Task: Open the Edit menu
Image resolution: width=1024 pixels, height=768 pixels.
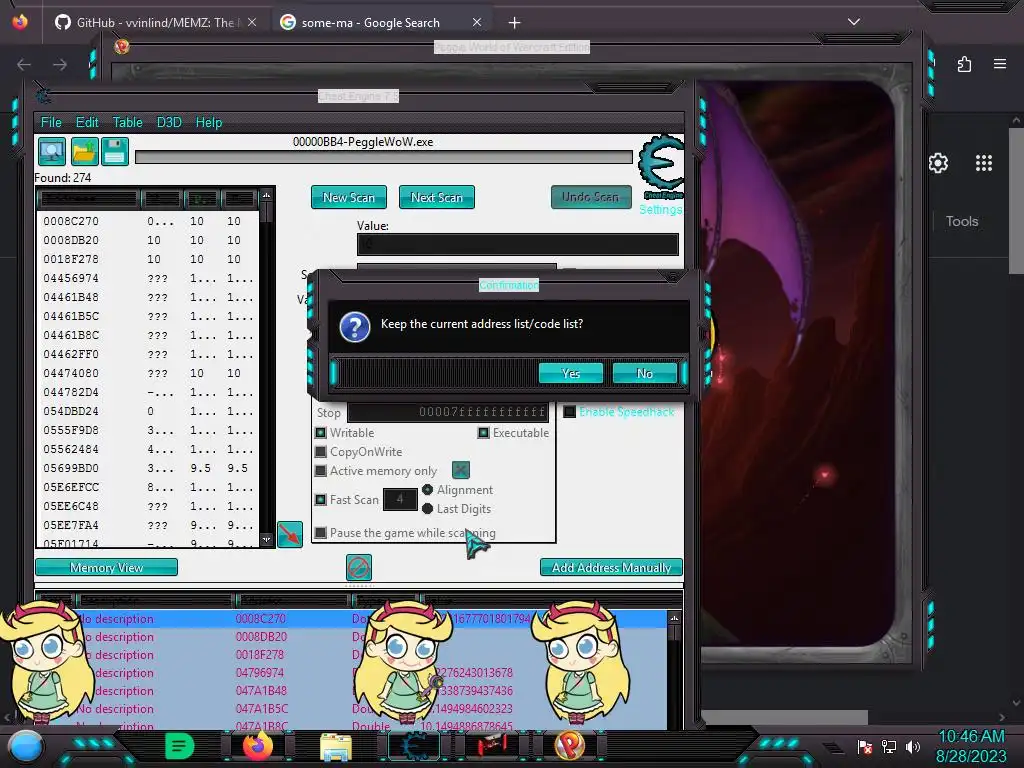Action: [87, 122]
